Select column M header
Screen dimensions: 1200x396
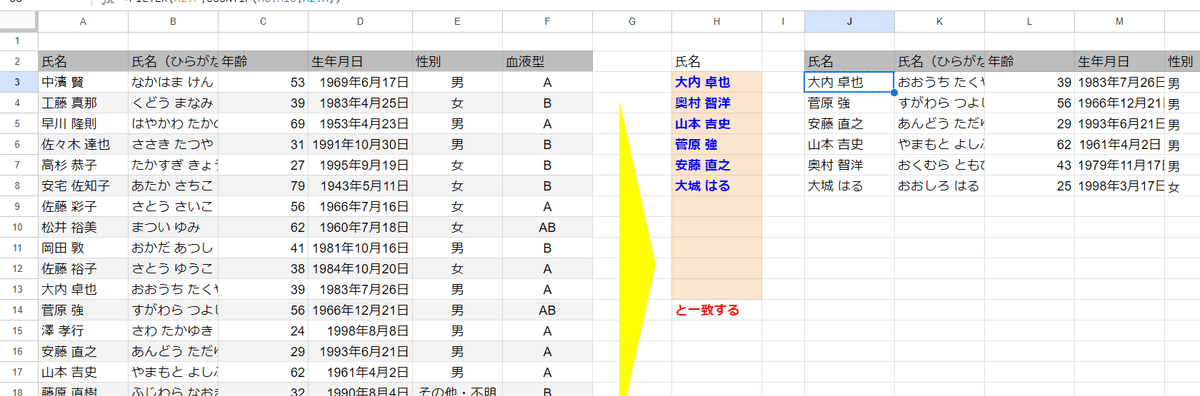pyautogui.click(x=1120, y=20)
